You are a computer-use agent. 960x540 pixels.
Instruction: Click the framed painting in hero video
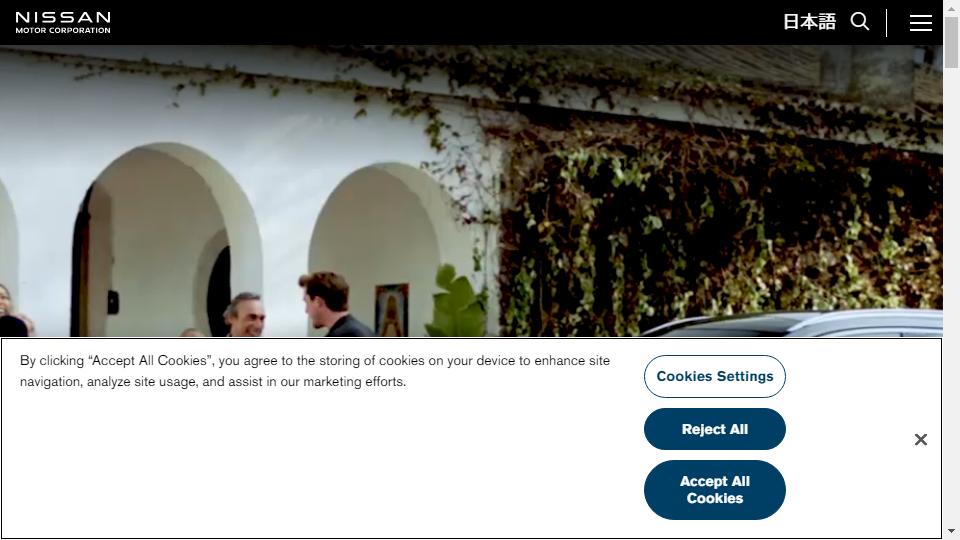pyautogui.click(x=392, y=309)
